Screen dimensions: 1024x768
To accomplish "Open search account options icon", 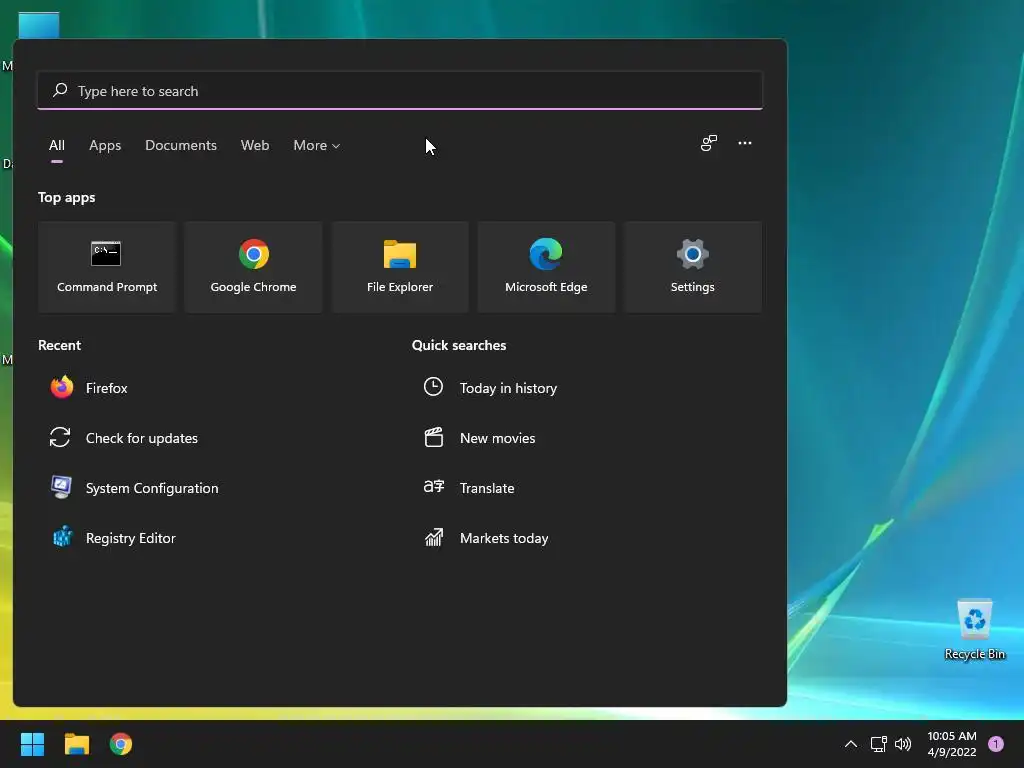I will click(709, 143).
